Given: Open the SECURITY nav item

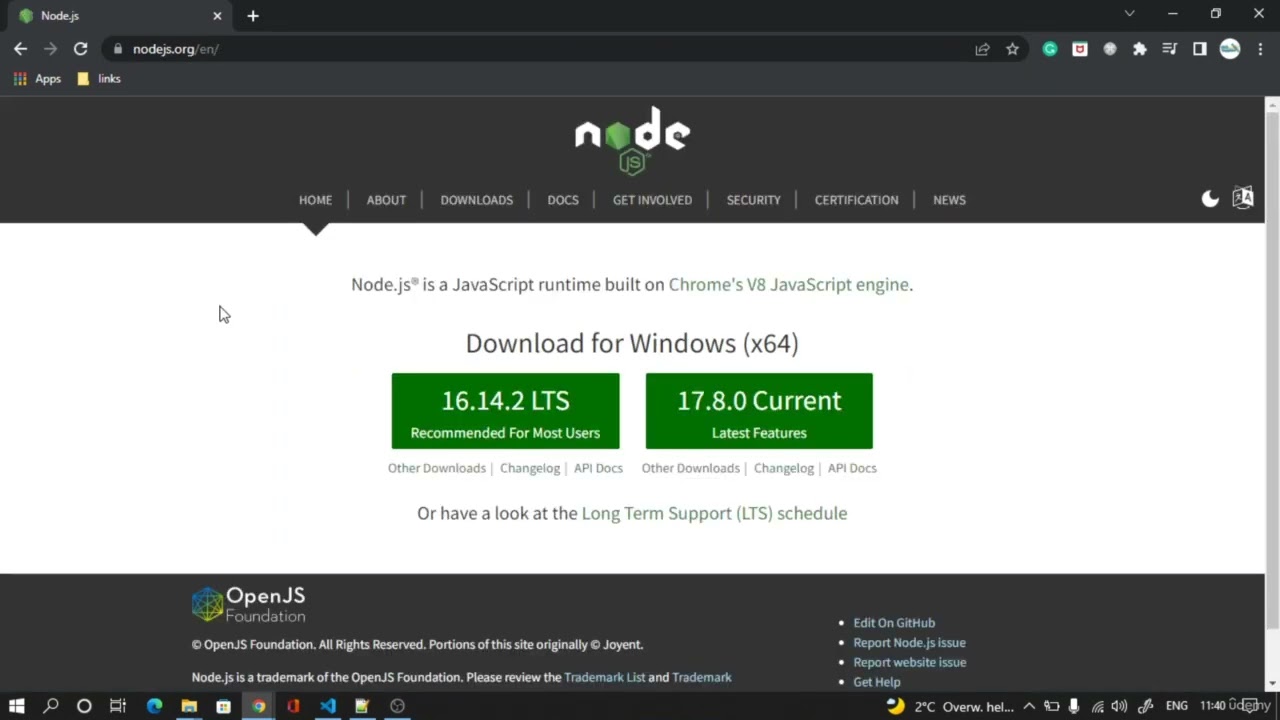Looking at the screenshot, I should tap(753, 200).
